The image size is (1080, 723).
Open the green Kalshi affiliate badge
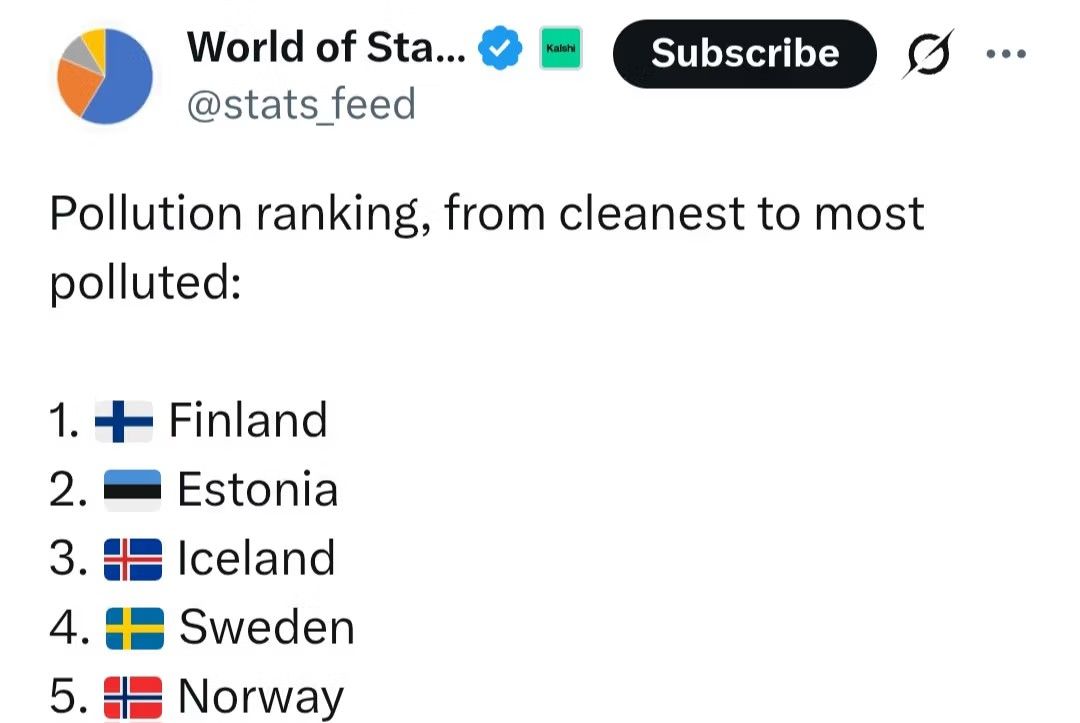(x=561, y=48)
